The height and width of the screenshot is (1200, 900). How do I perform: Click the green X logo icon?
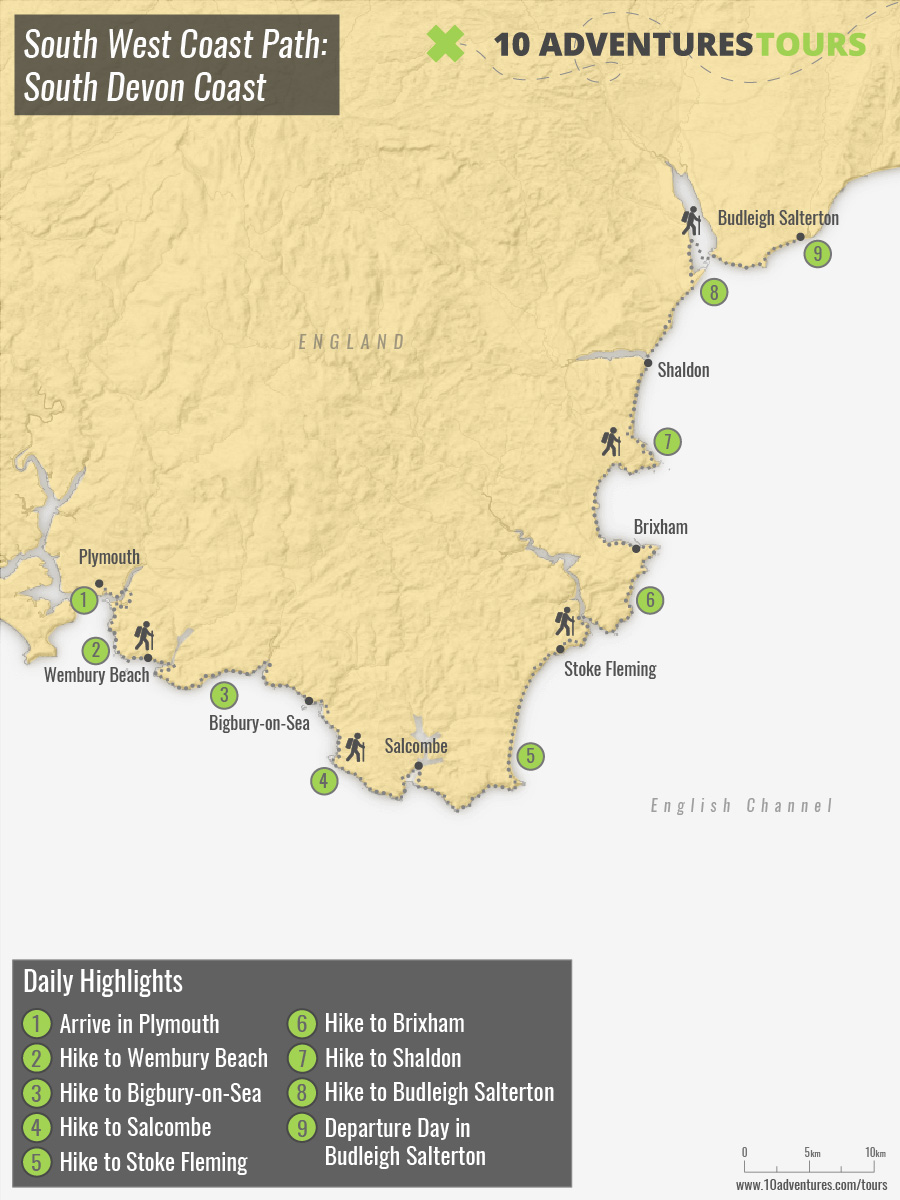click(446, 43)
